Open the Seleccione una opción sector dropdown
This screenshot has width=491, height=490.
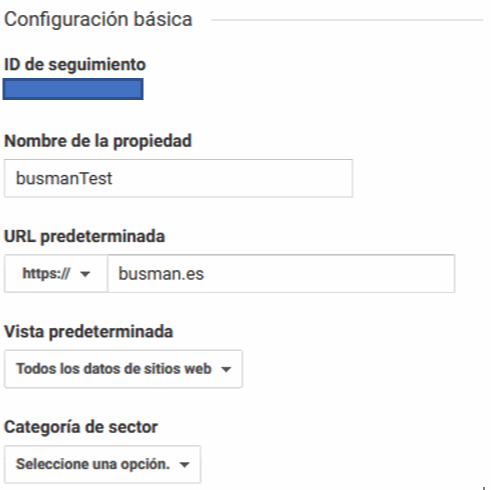coord(102,464)
